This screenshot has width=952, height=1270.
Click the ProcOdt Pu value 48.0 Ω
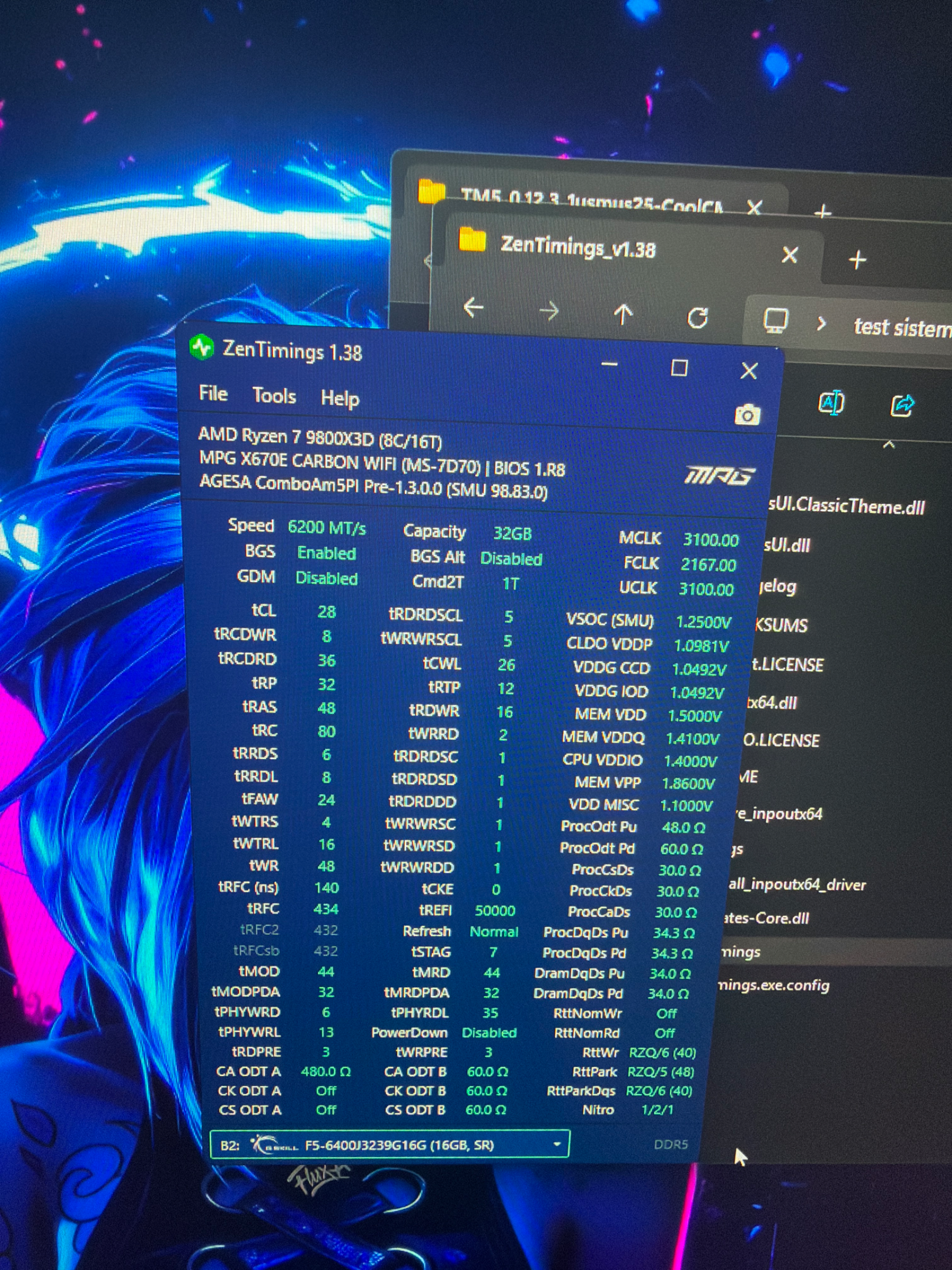683,827
